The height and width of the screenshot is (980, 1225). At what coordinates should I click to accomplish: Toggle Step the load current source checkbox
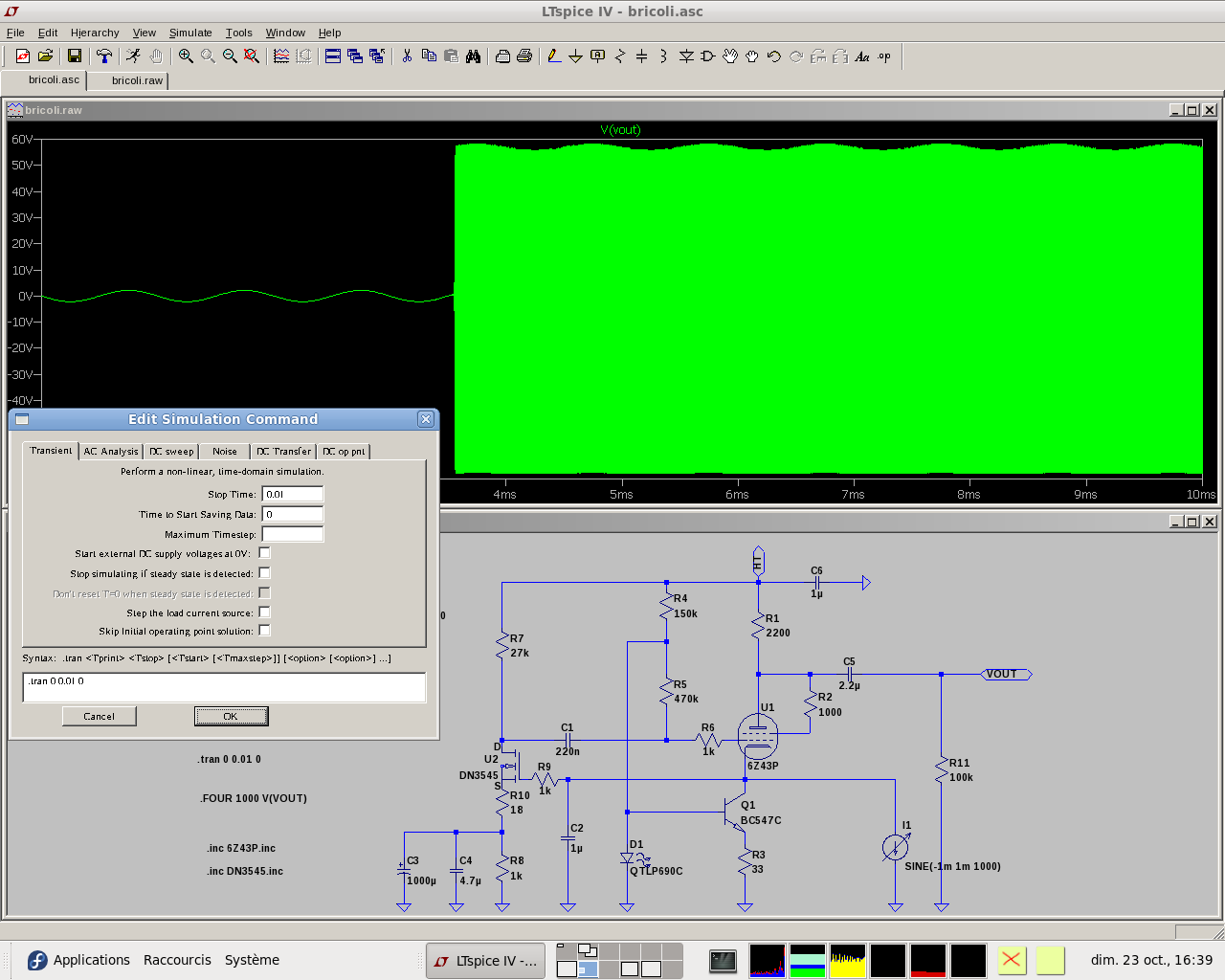click(x=264, y=612)
